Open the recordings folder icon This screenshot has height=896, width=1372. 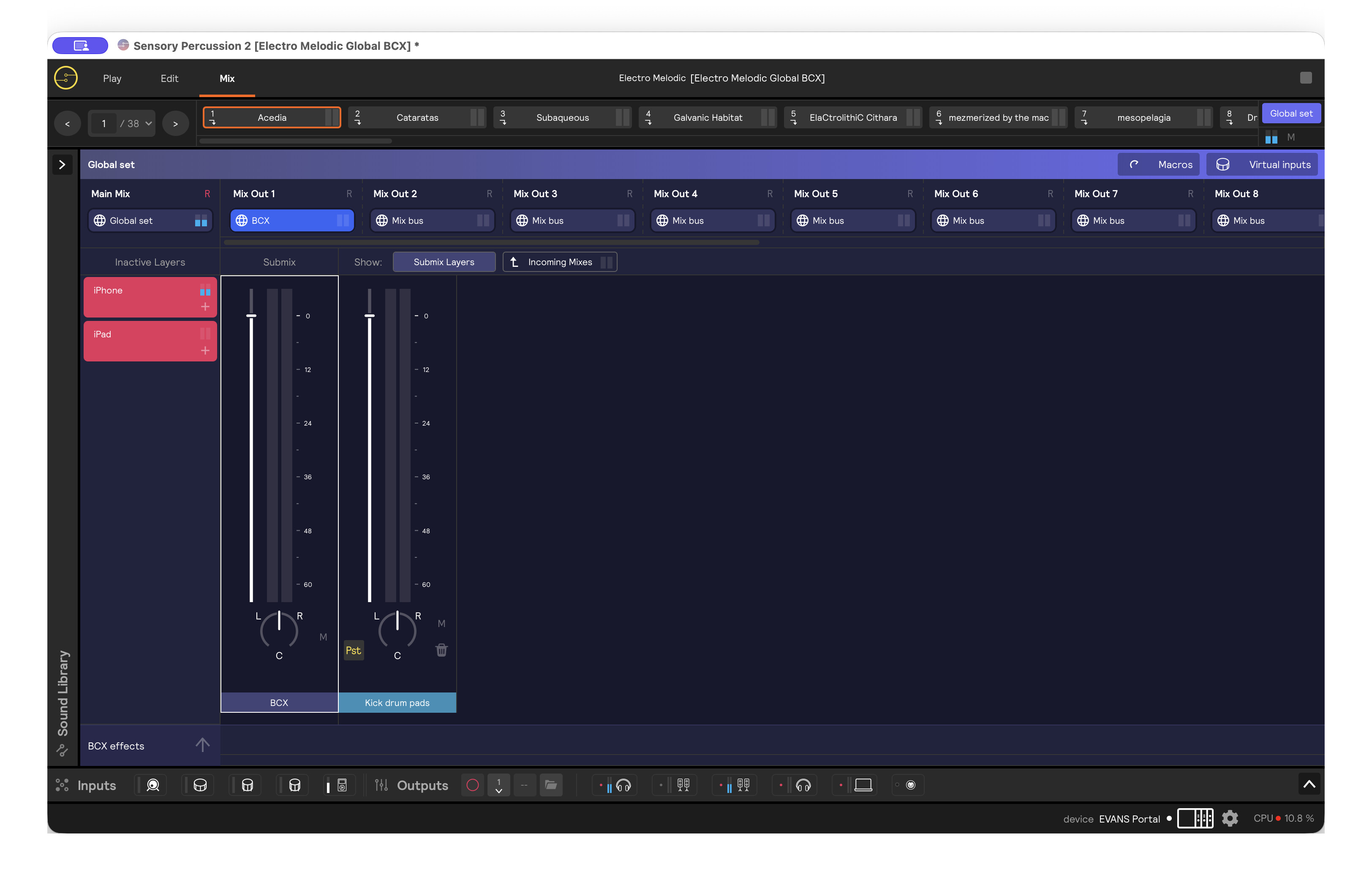(550, 785)
